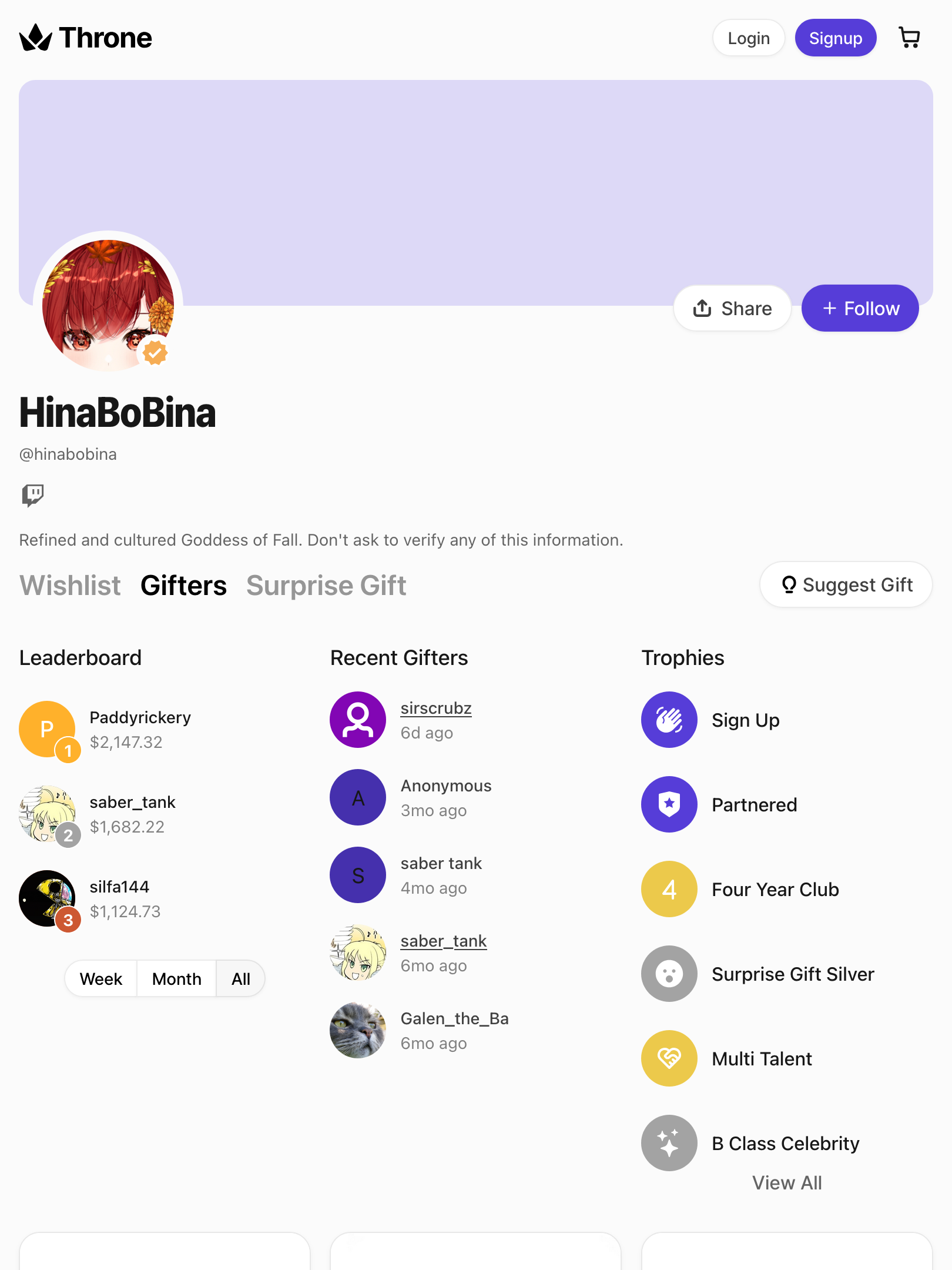Click the B Class Celebrity sparkle icon

[x=669, y=1143]
